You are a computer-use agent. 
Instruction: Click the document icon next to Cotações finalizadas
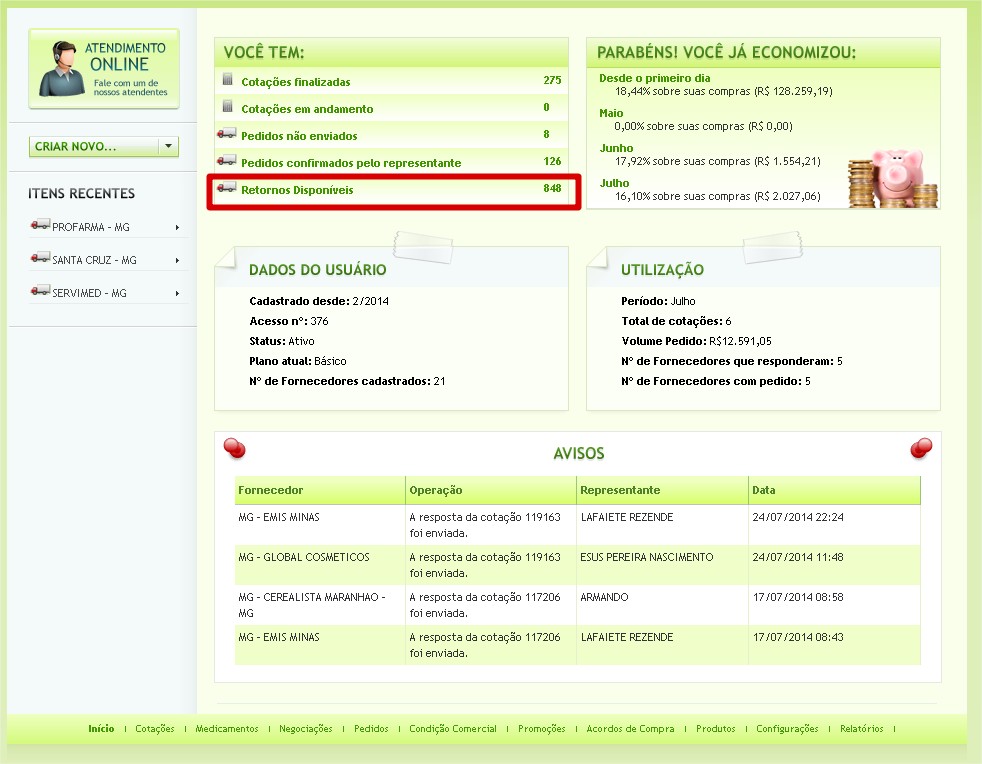coord(227,81)
